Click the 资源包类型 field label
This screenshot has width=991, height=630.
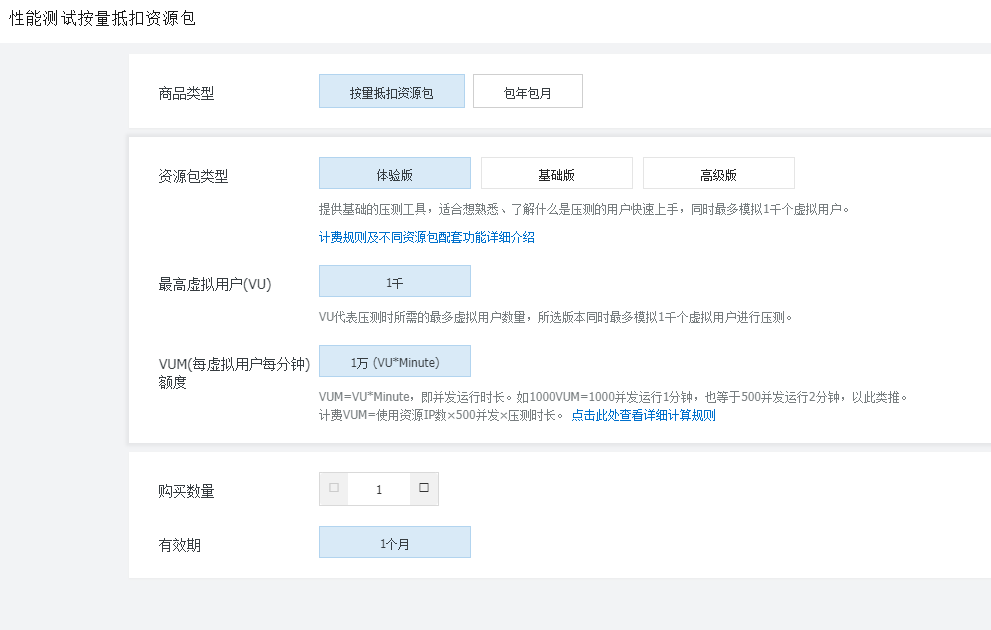pos(193,176)
